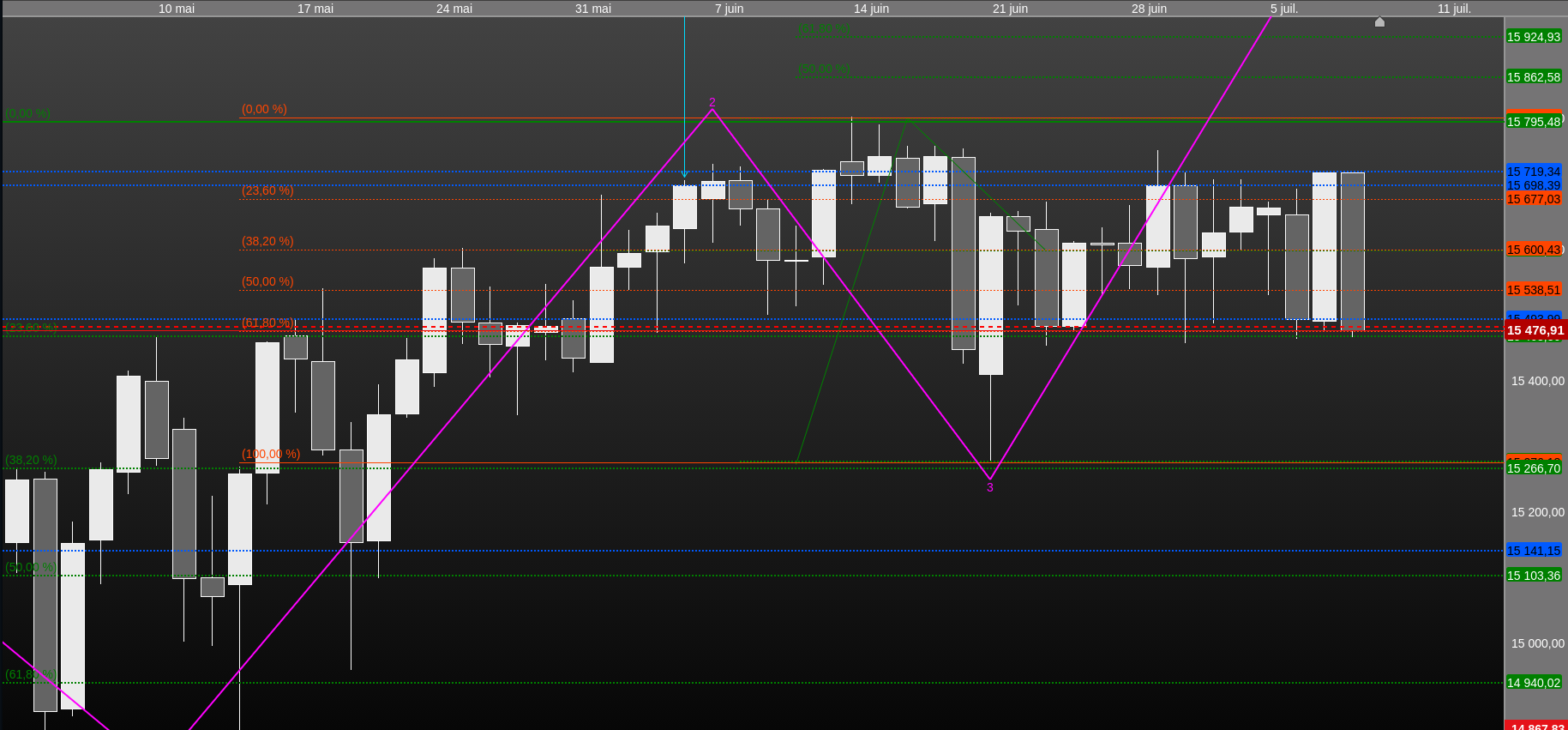
Task: Click the 24 mai date on the time axis
Action: tap(454, 9)
